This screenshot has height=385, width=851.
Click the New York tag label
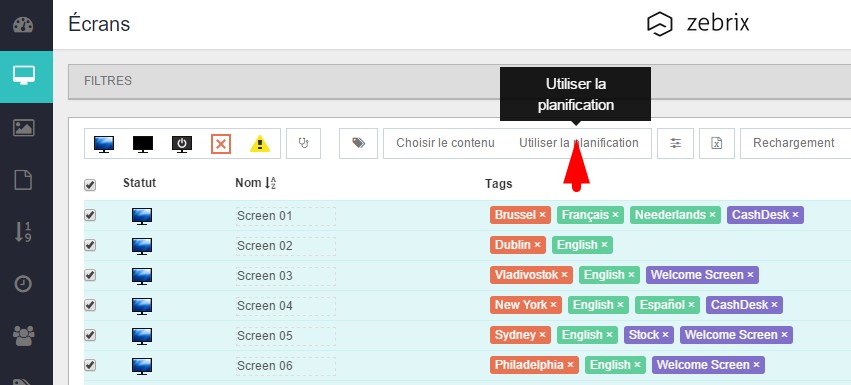[521, 305]
